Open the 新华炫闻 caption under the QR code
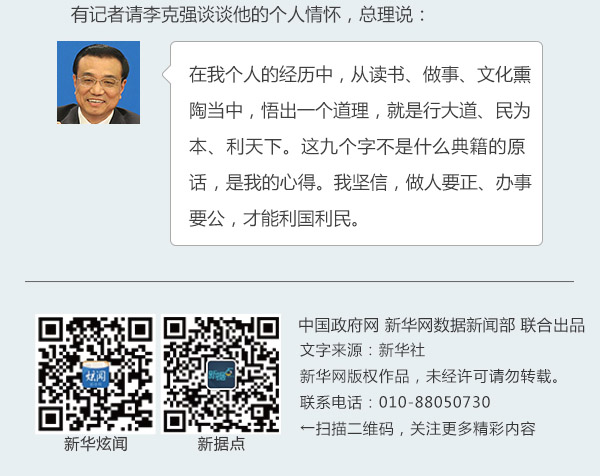Screen dimensions: 600x476 pyautogui.click(x=96, y=444)
